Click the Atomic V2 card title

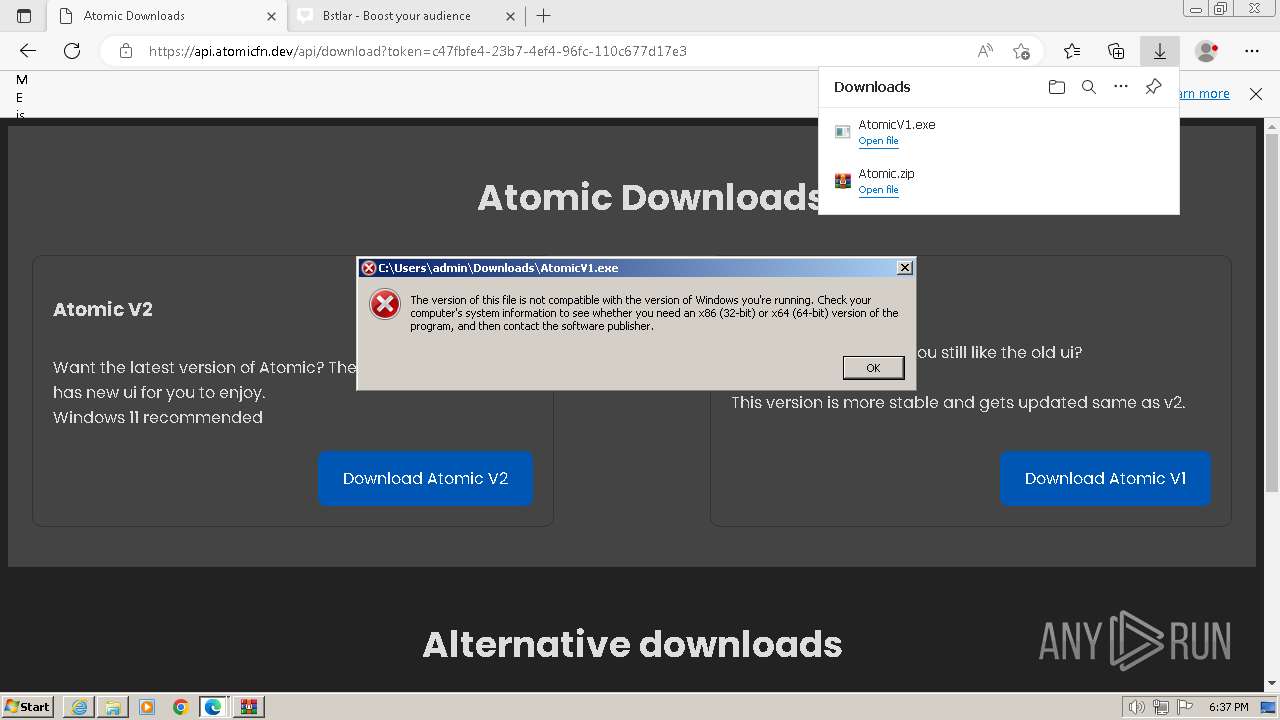coord(103,309)
